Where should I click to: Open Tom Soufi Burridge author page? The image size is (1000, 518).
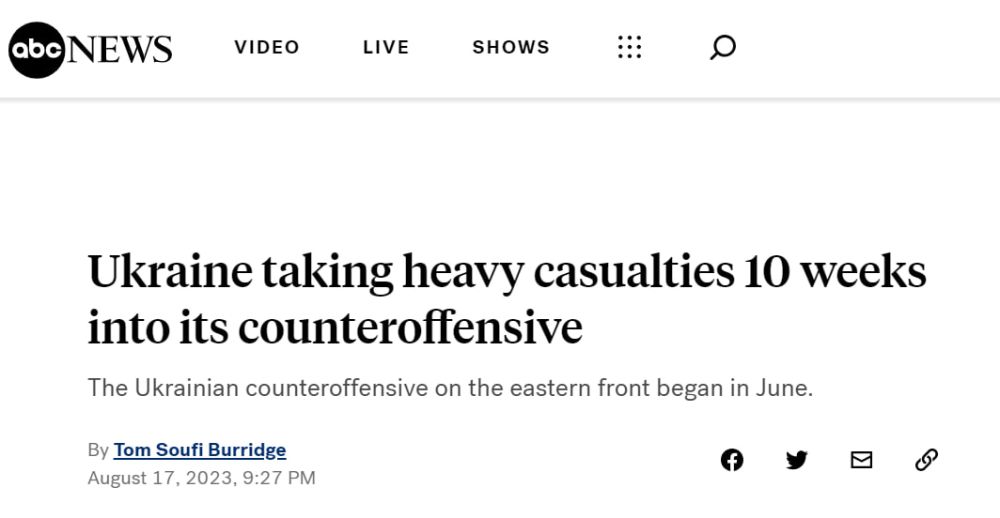(x=200, y=450)
